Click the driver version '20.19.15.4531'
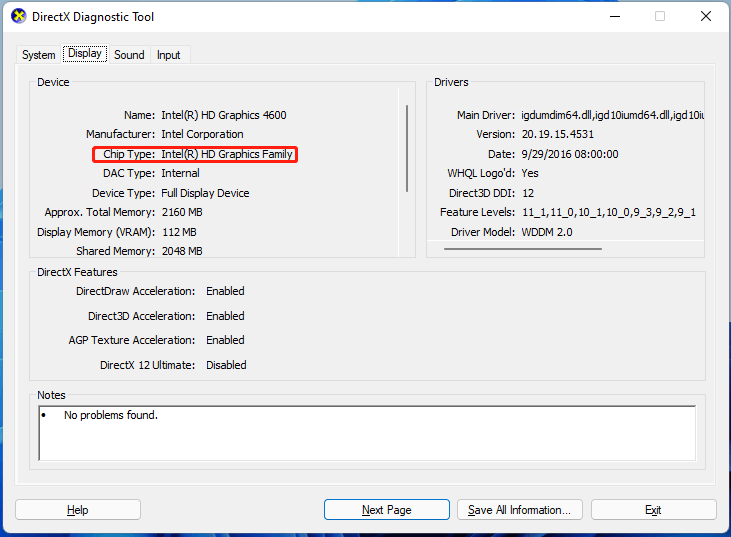731x537 pixels. [558, 134]
